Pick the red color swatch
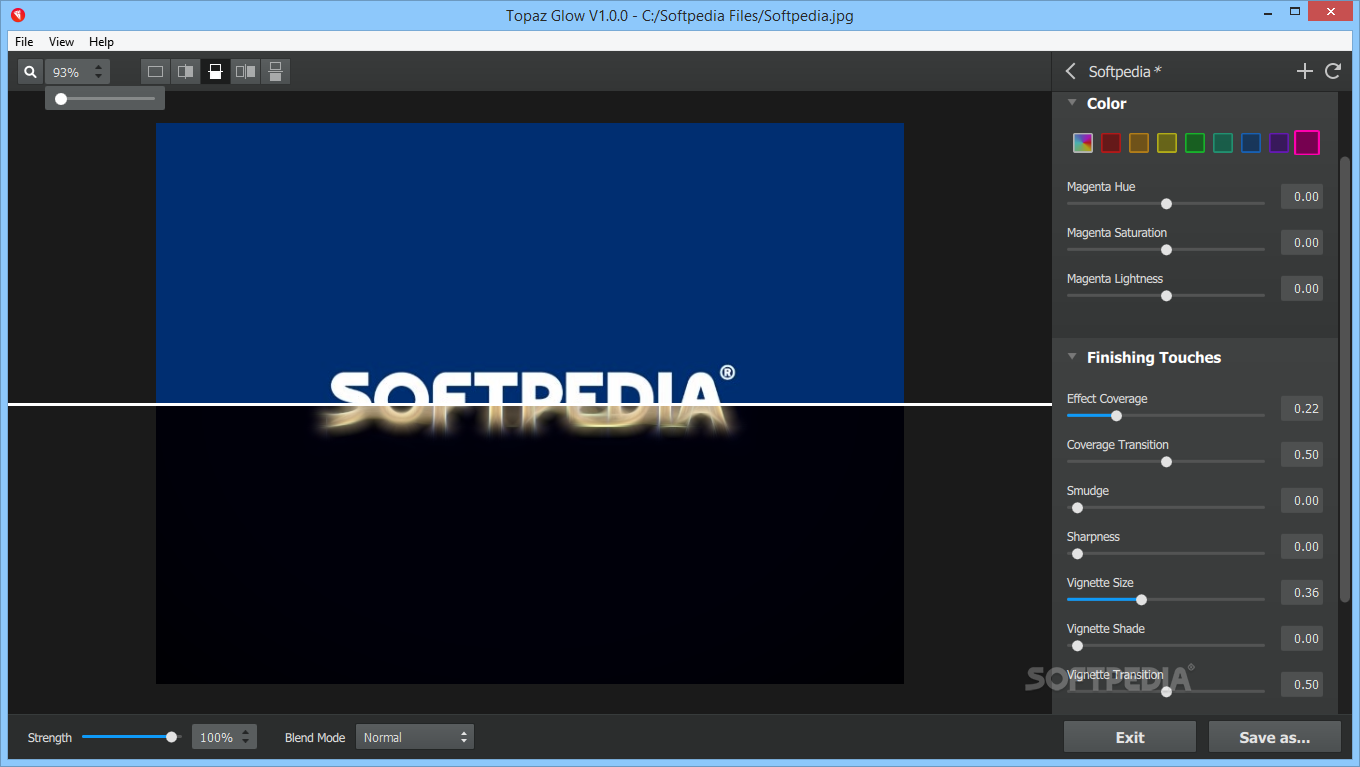The image size is (1360, 767). (x=1111, y=143)
